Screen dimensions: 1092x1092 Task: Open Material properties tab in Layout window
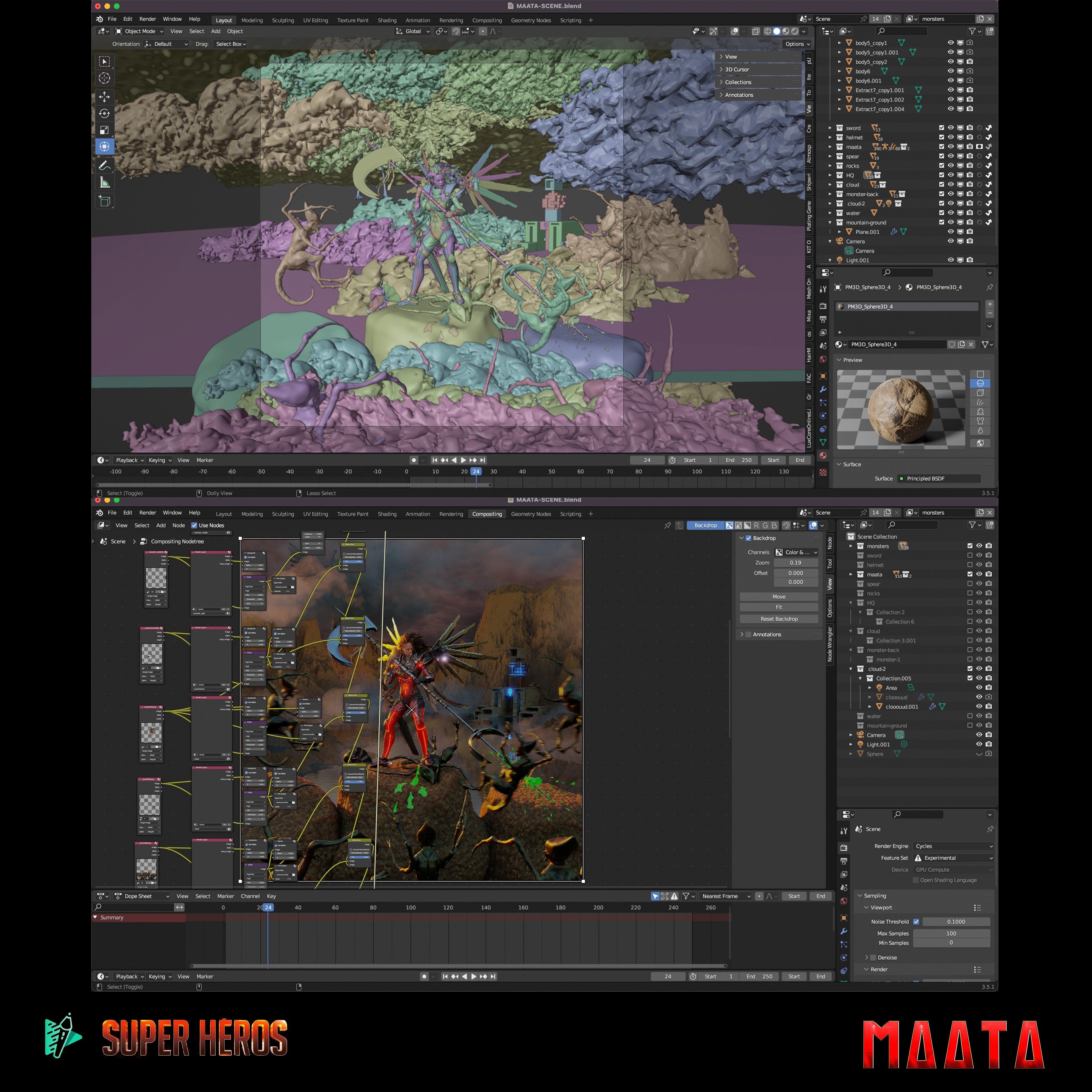tap(823, 456)
